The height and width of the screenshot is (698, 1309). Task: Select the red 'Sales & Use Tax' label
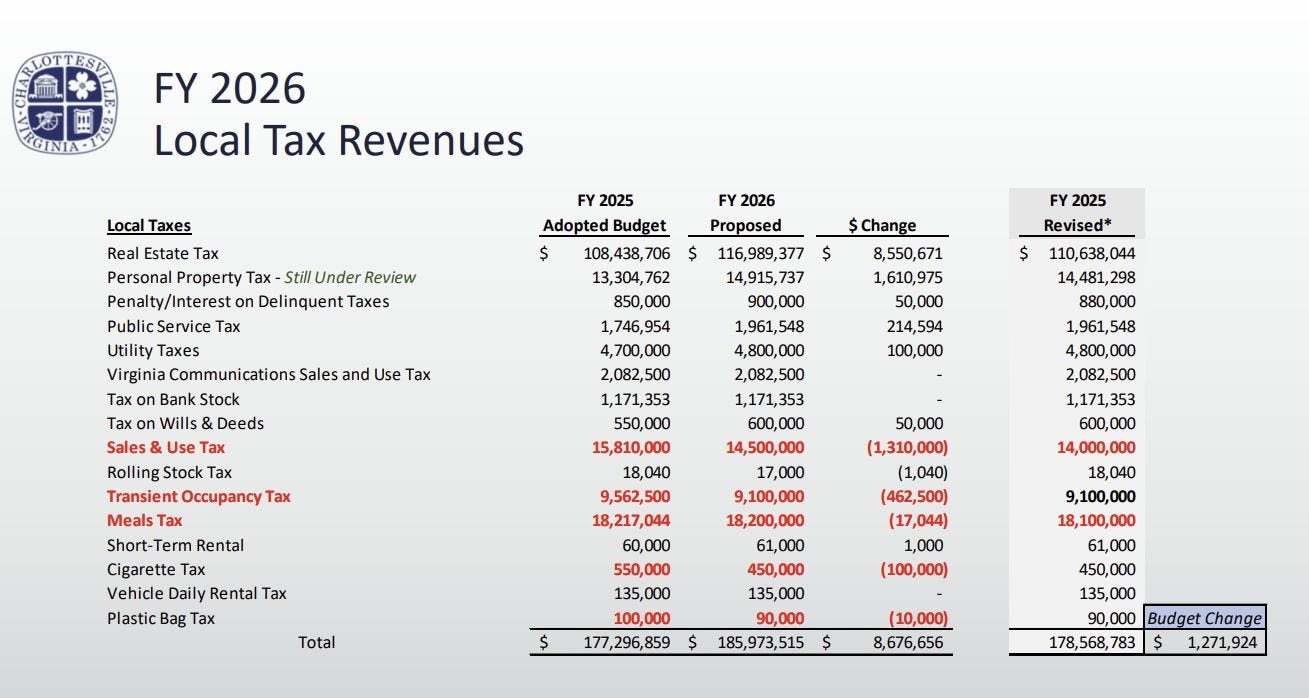[166, 447]
